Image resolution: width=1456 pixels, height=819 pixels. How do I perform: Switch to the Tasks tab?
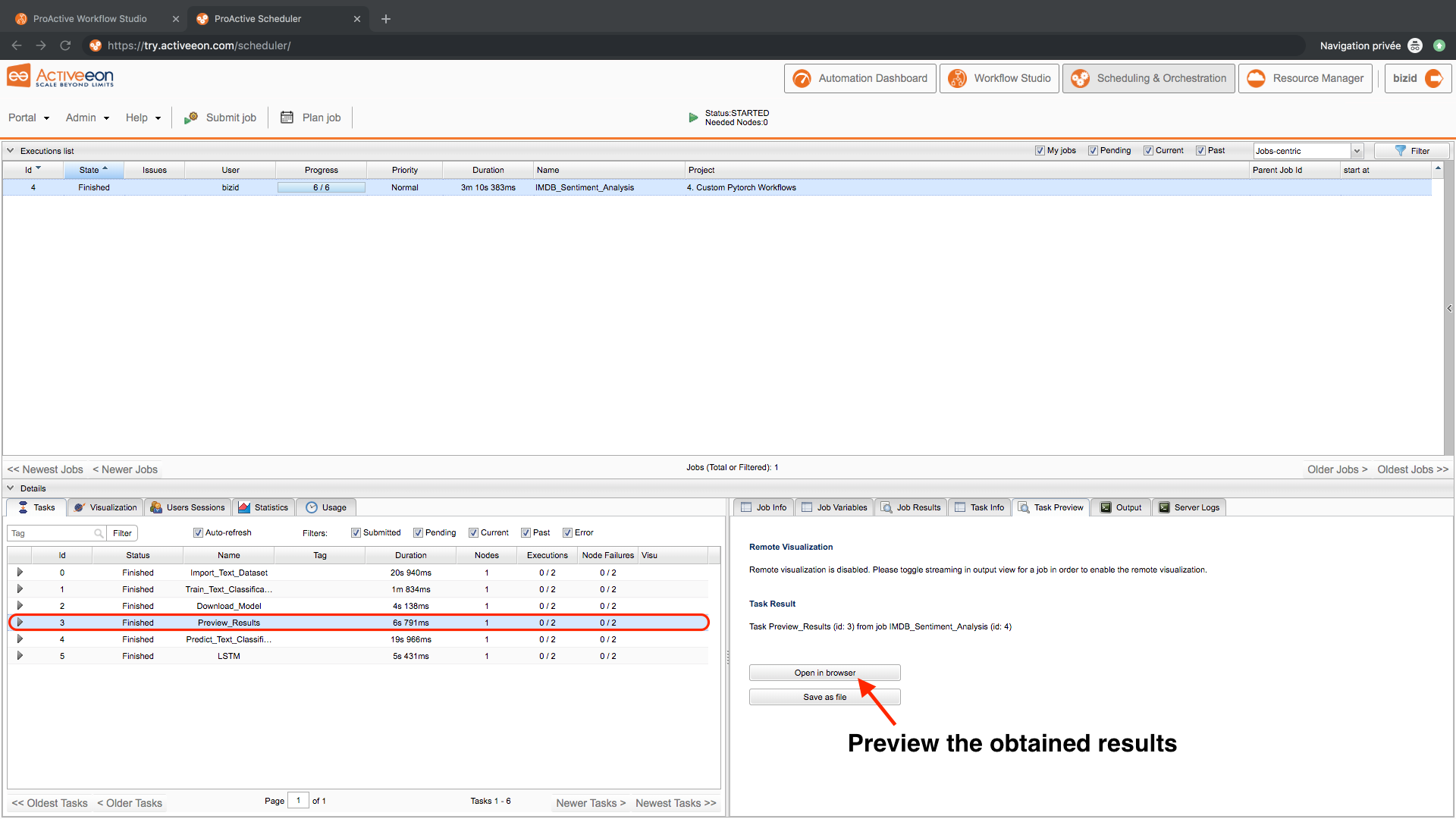[x=36, y=507]
